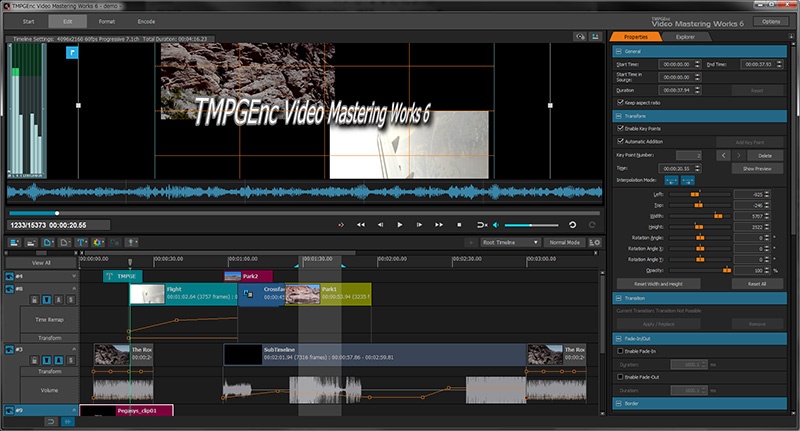Click the second track-layout toolbar icon

coord(31,243)
